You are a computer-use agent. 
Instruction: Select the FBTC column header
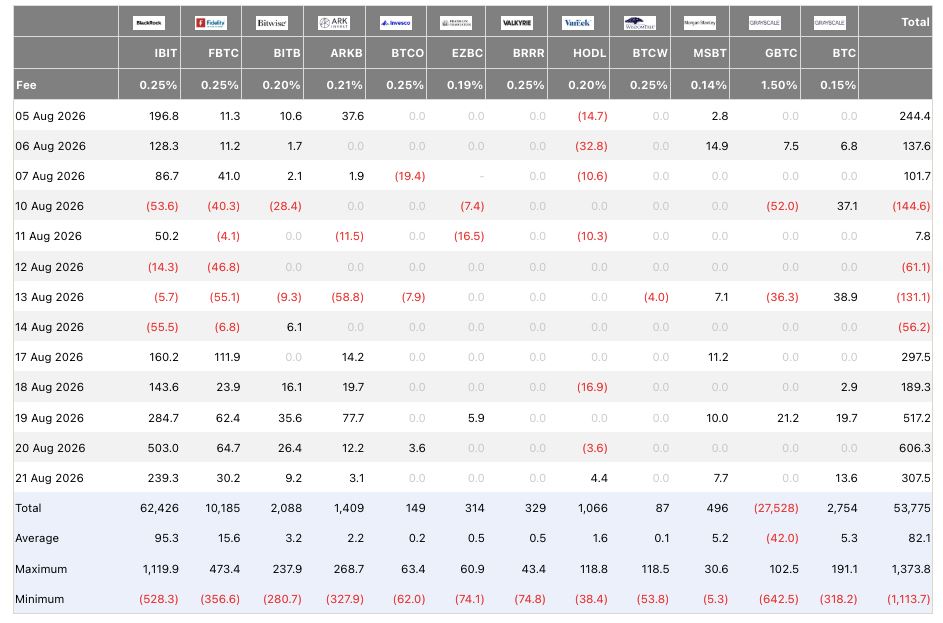tap(223, 53)
